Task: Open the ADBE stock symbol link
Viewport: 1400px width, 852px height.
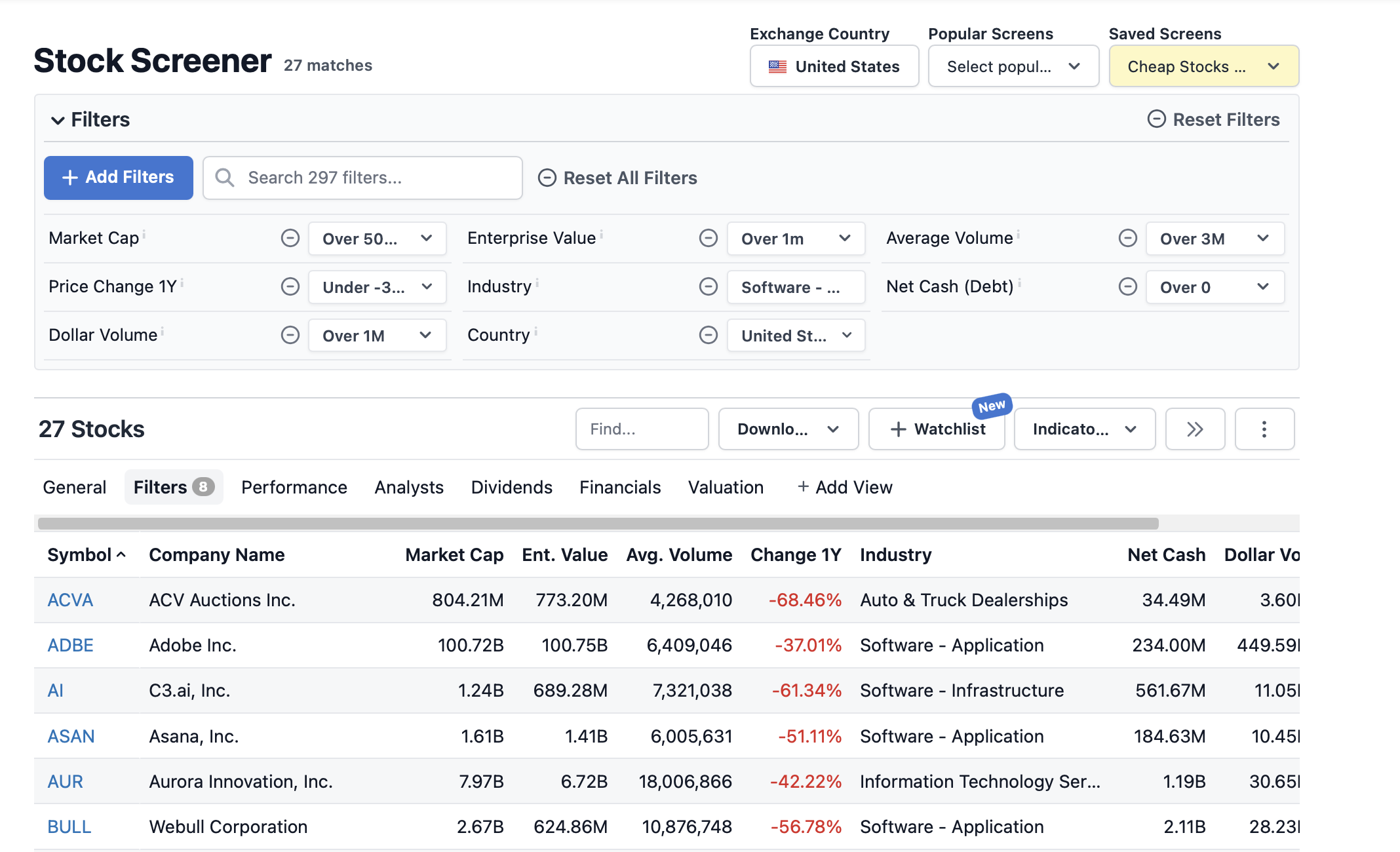Action: [x=70, y=646]
